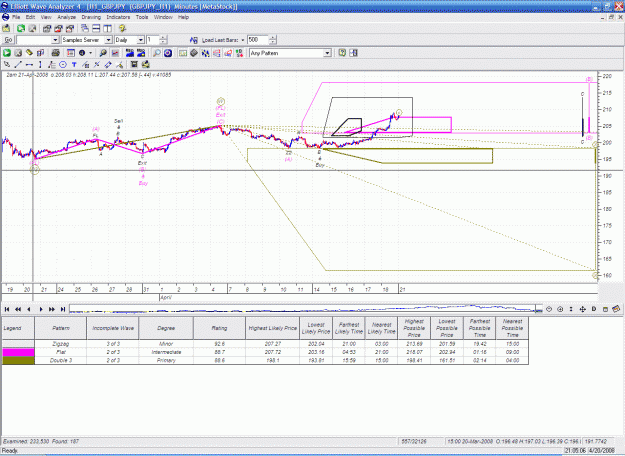This screenshot has width=625, height=456.
Task: Click the D icon beside the overview
Action: (594, 309)
